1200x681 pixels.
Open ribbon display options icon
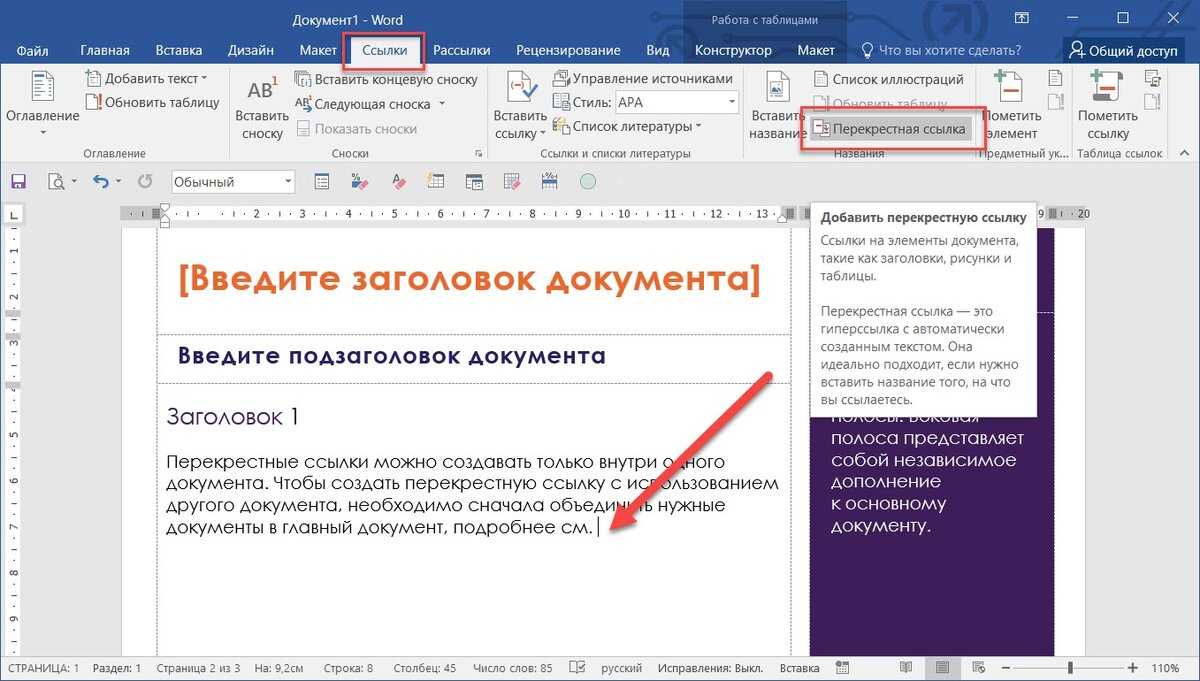1021,18
